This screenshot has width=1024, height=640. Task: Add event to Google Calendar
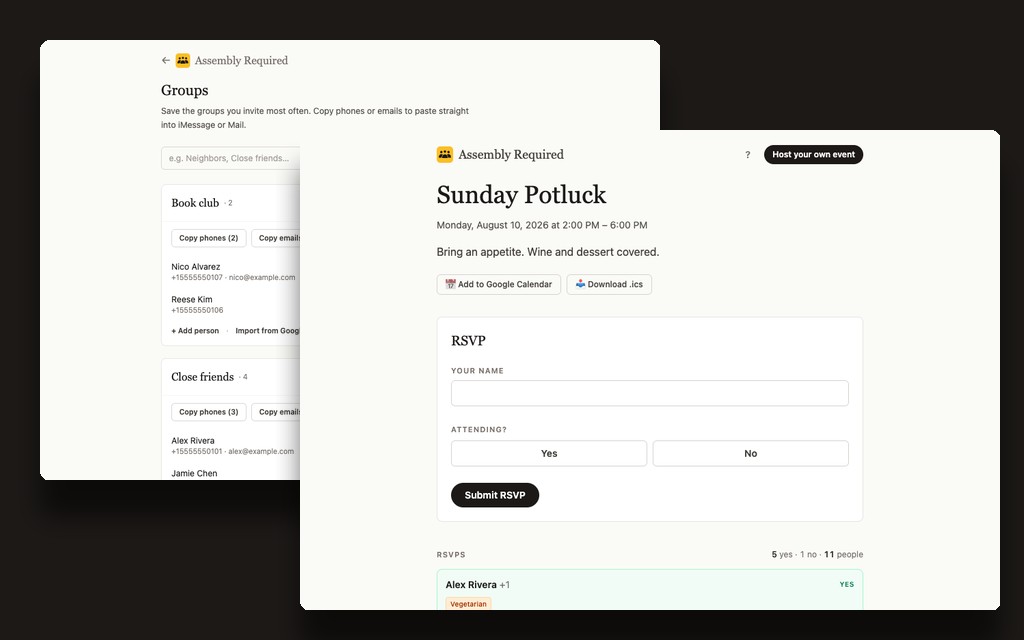498,284
